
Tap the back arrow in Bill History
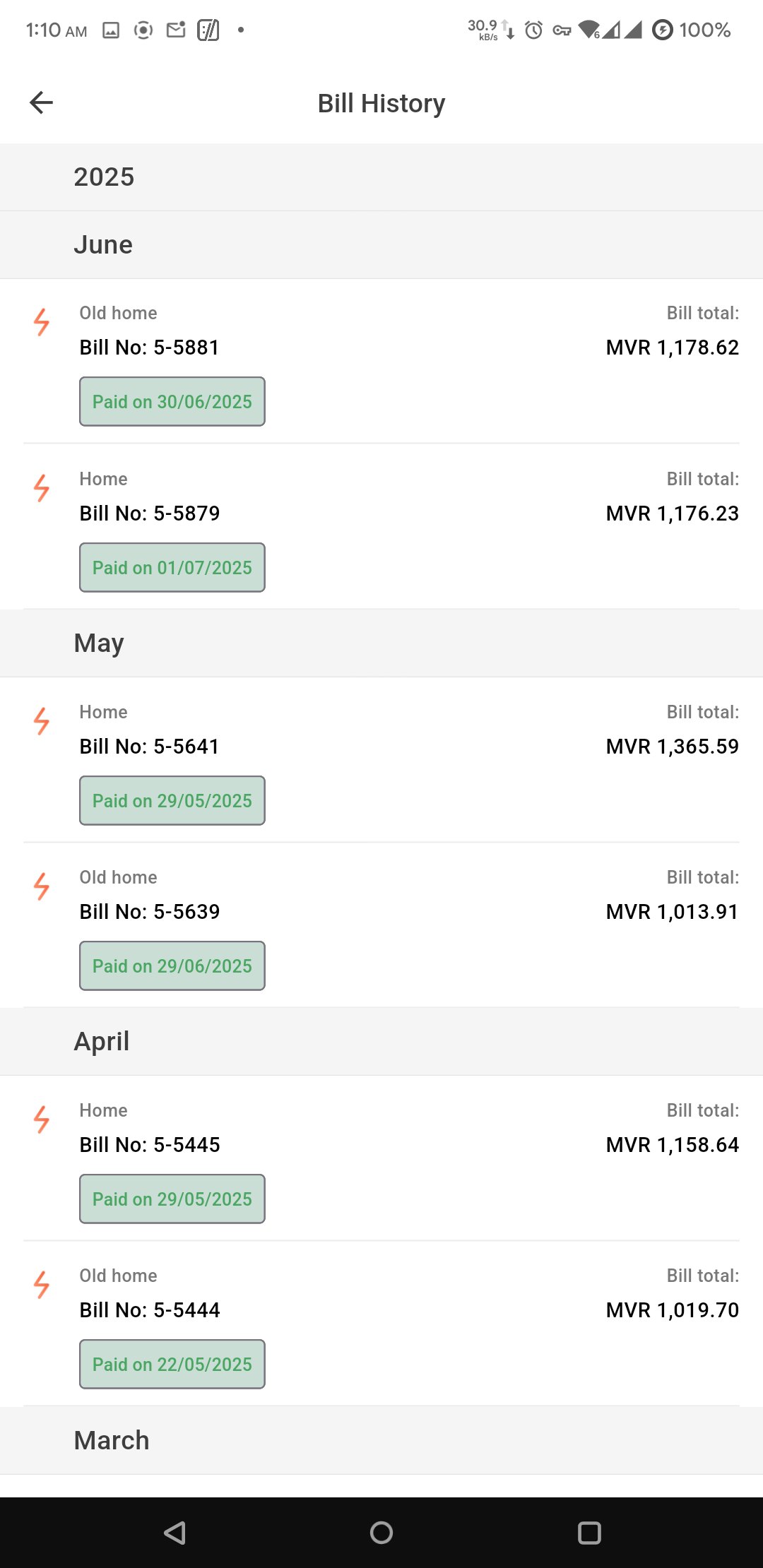(x=42, y=103)
